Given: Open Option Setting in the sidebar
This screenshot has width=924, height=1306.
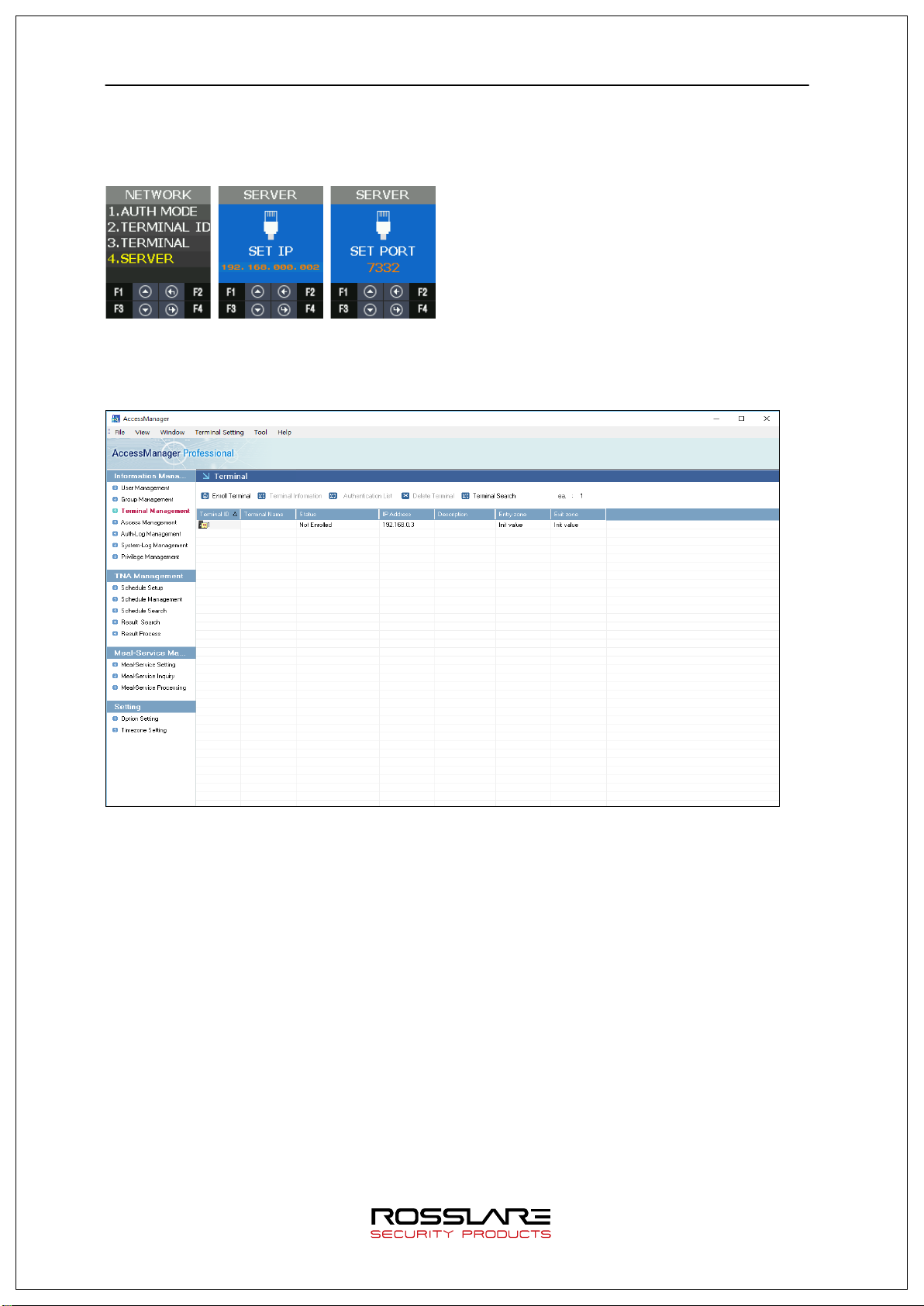Looking at the screenshot, I should click(x=140, y=719).
